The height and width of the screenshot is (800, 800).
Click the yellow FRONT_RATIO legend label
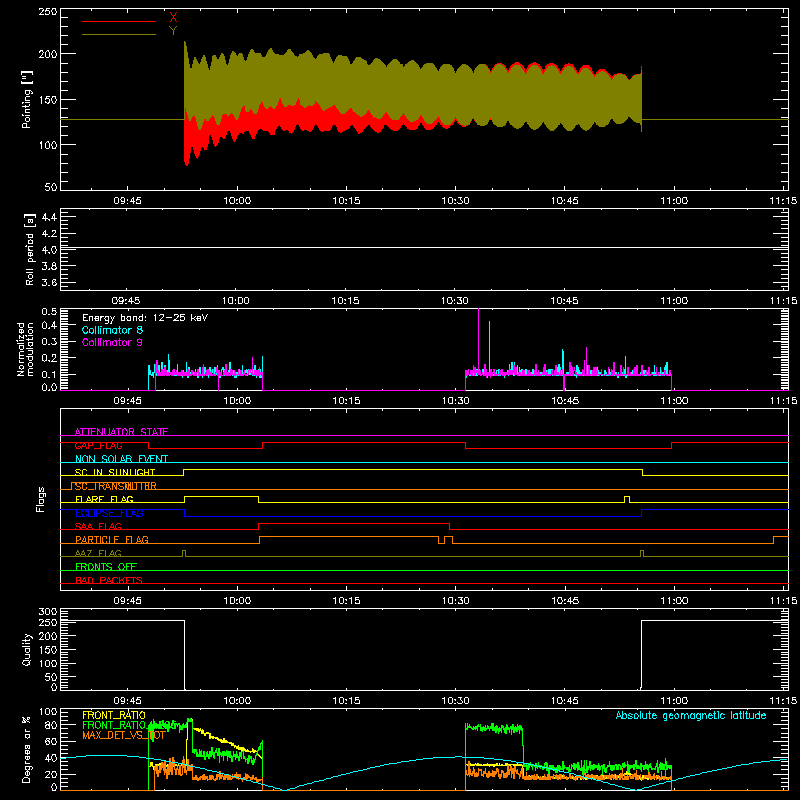[x=114, y=715]
